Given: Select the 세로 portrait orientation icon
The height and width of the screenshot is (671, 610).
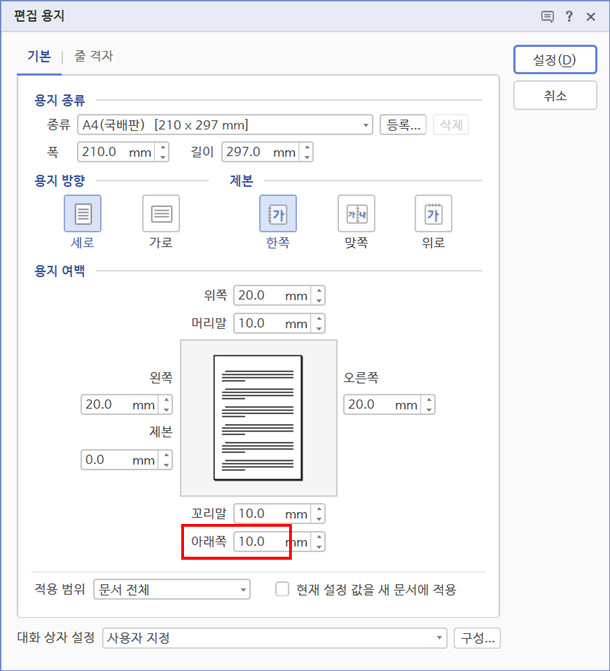Looking at the screenshot, I should click(83, 214).
